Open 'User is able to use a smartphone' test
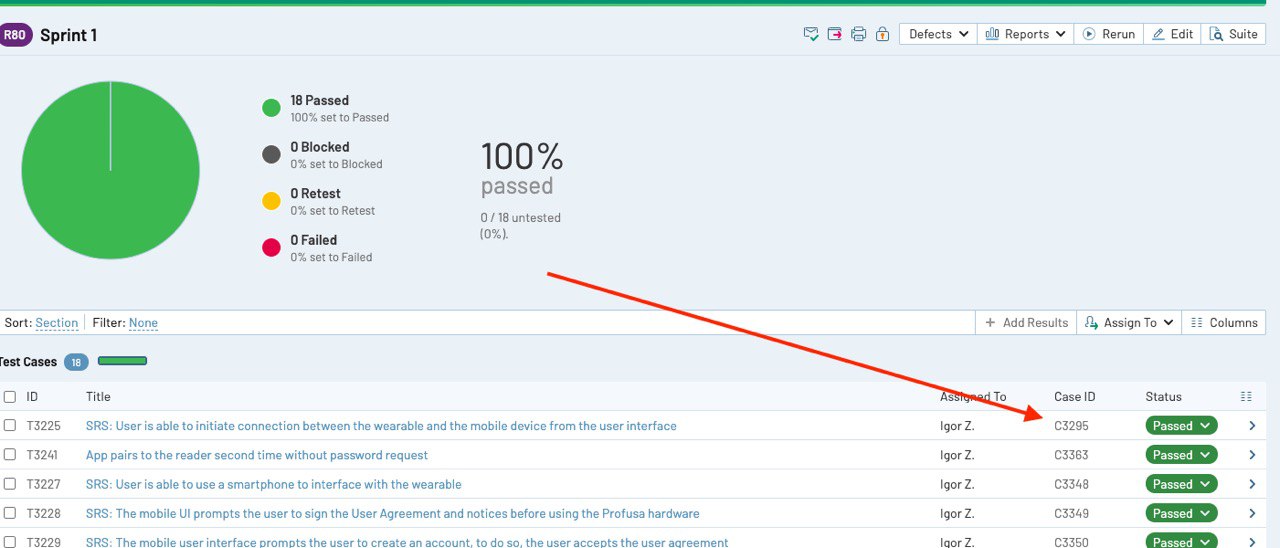This screenshot has height=548, width=1280. 274,484
